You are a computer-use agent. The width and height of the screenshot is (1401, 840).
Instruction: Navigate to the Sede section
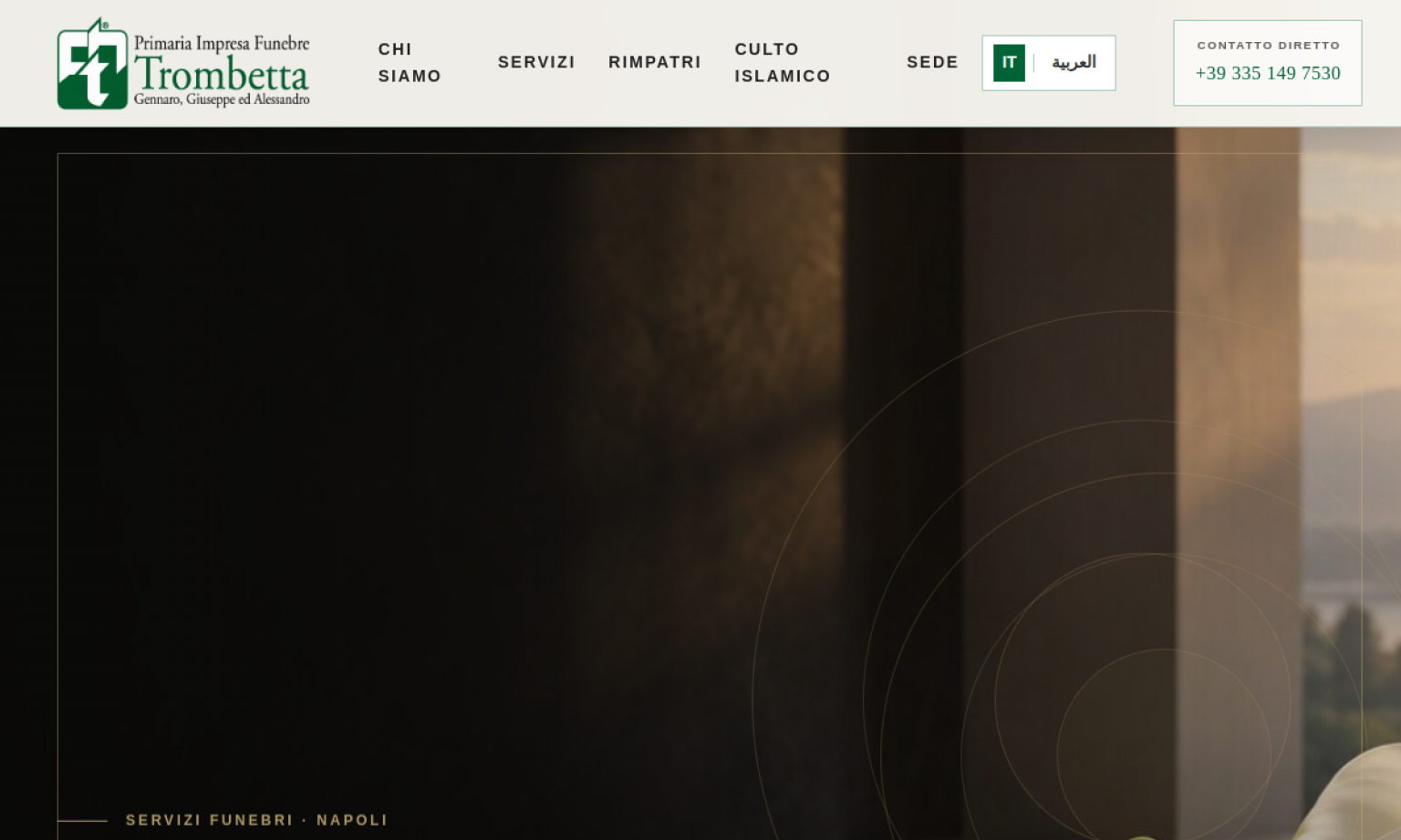point(932,62)
